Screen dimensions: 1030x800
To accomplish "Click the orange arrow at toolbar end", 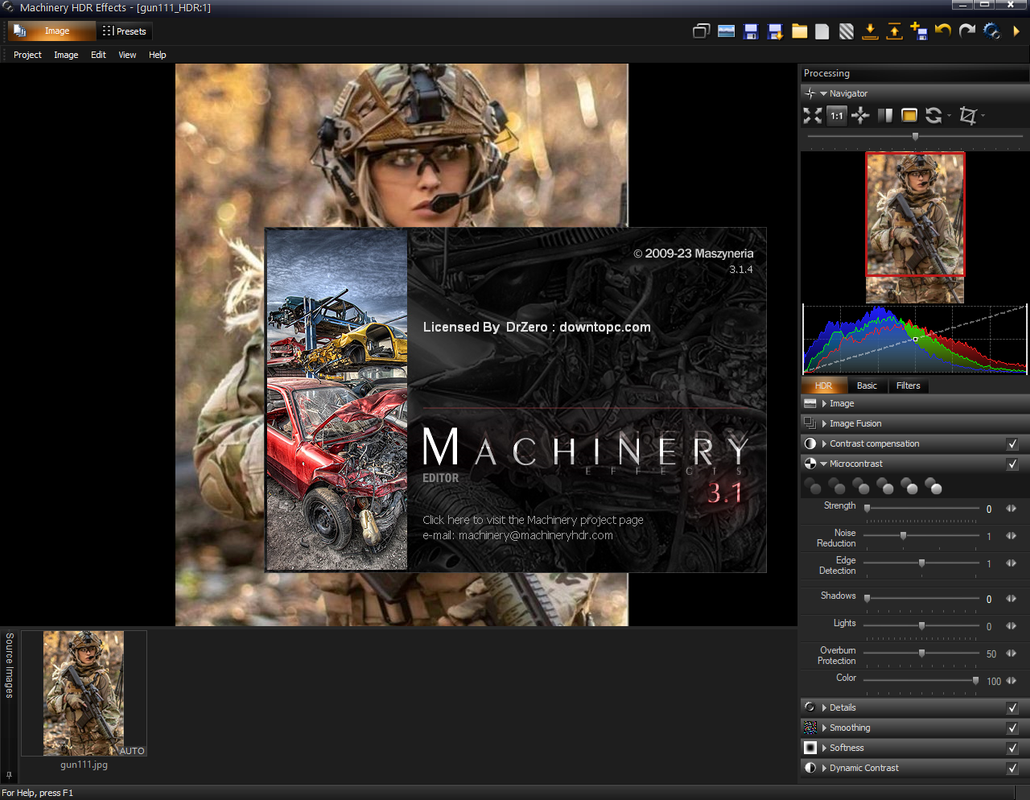I will (1016, 31).
